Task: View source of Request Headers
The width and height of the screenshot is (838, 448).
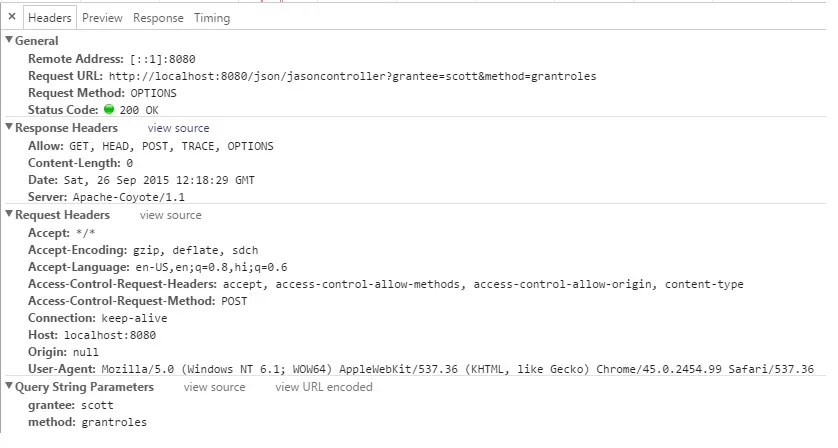Action: click(x=170, y=215)
